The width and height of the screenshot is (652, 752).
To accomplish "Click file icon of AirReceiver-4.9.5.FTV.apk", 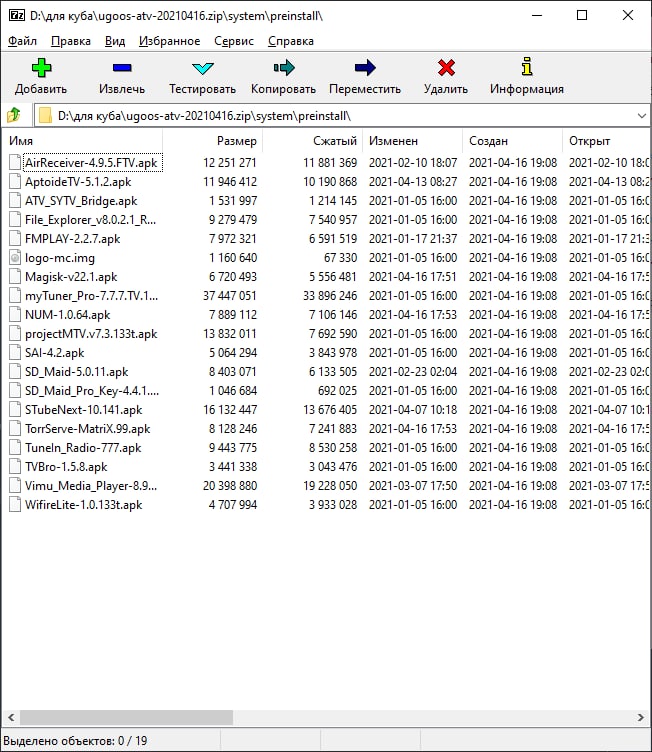I will coord(15,163).
